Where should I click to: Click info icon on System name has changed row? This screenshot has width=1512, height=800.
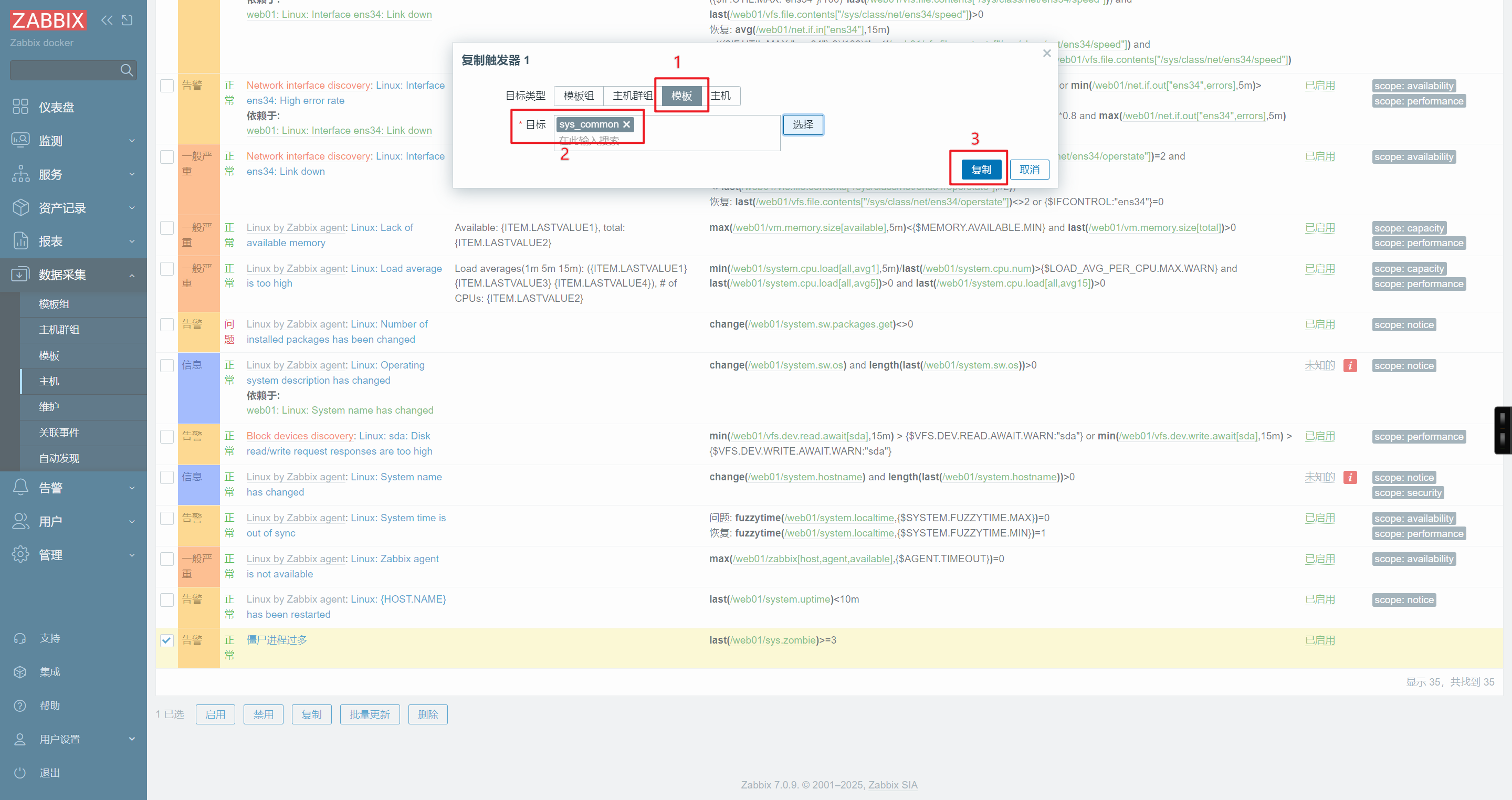[1350, 477]
